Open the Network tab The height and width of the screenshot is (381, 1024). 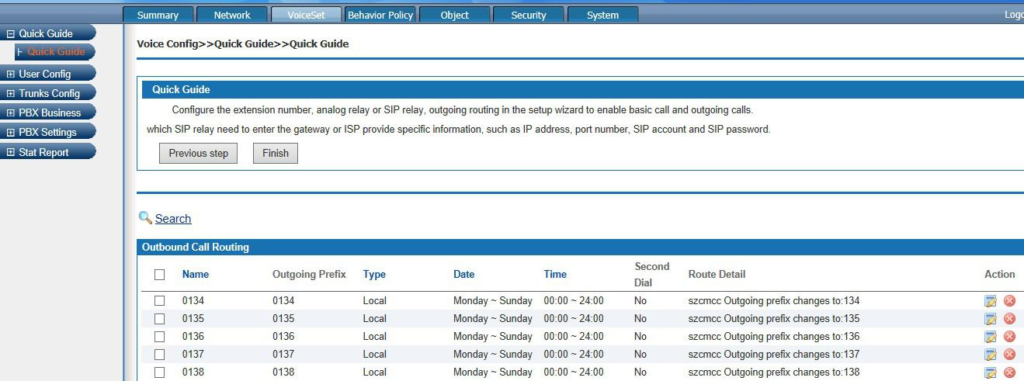coord(232,15)
